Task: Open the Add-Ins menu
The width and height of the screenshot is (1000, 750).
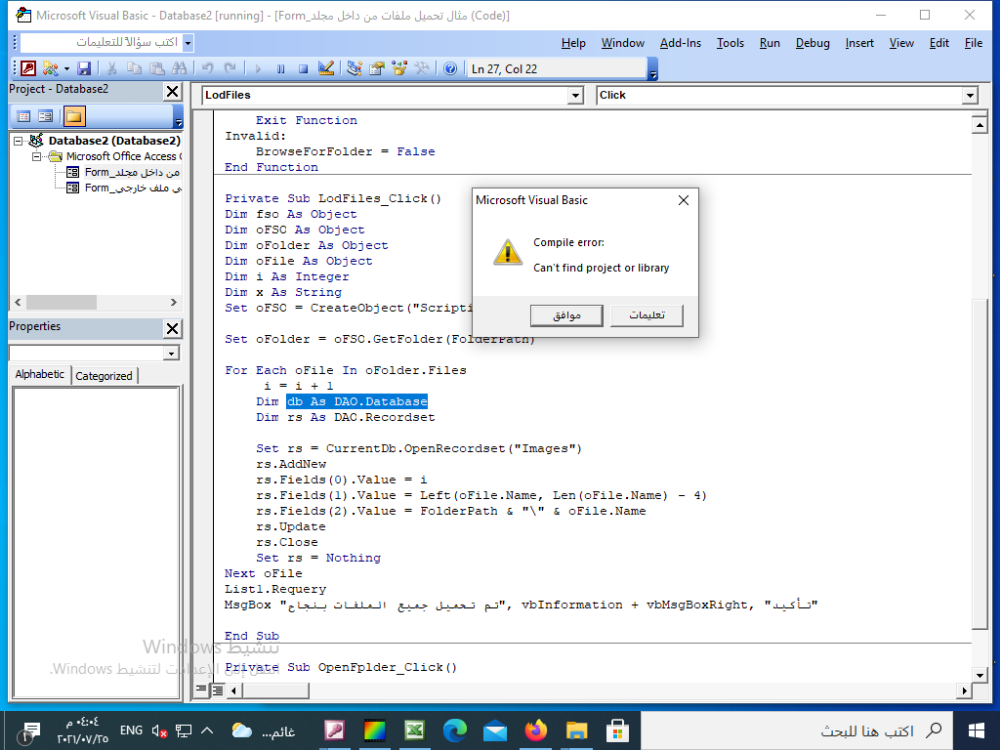Action: click(680, 43)
